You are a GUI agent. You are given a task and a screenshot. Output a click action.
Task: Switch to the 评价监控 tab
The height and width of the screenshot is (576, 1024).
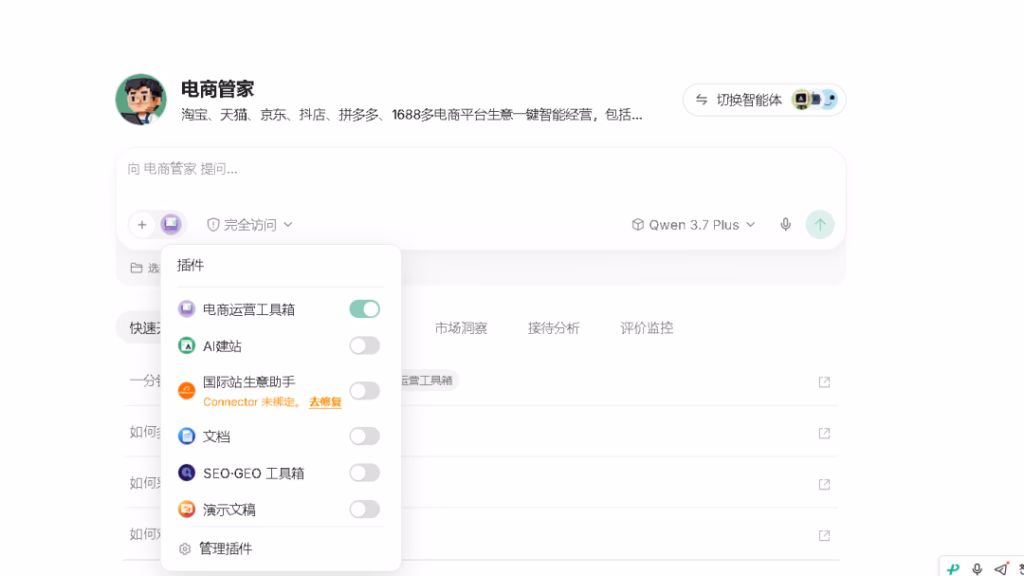647,328
